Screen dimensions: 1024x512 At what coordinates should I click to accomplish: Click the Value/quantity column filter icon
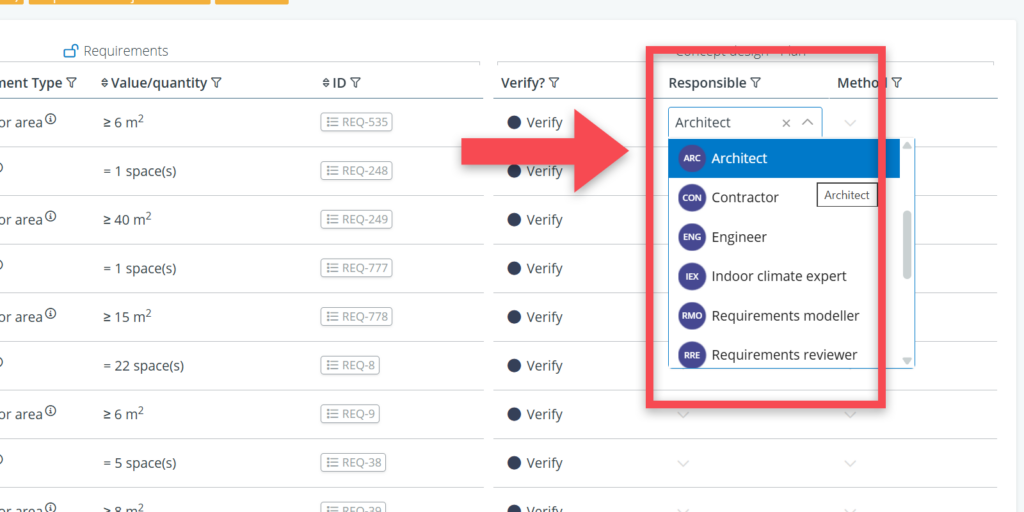coord(217,84)
